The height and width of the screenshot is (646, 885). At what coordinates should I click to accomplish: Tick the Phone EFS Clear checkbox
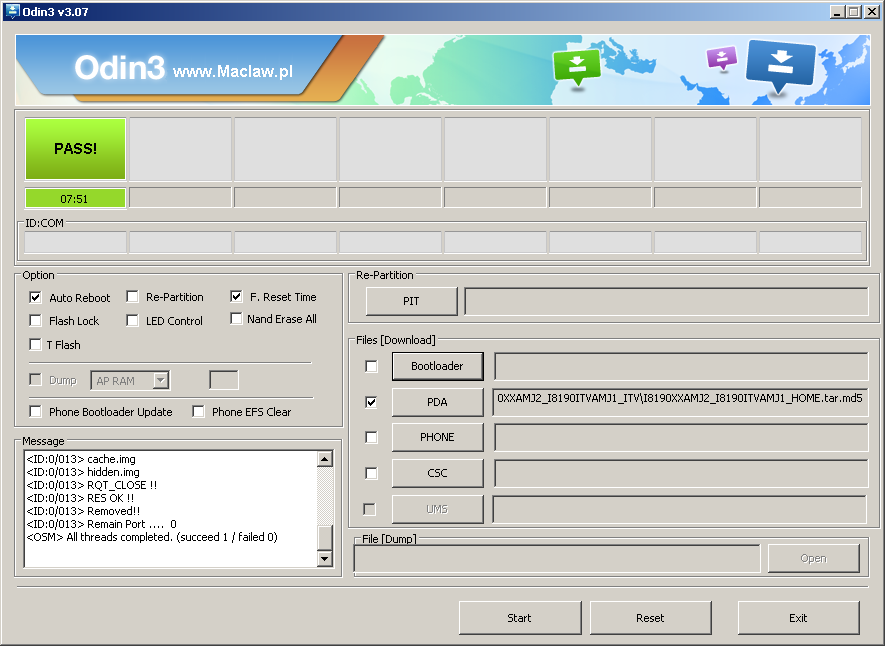click(x=199, y=411)
